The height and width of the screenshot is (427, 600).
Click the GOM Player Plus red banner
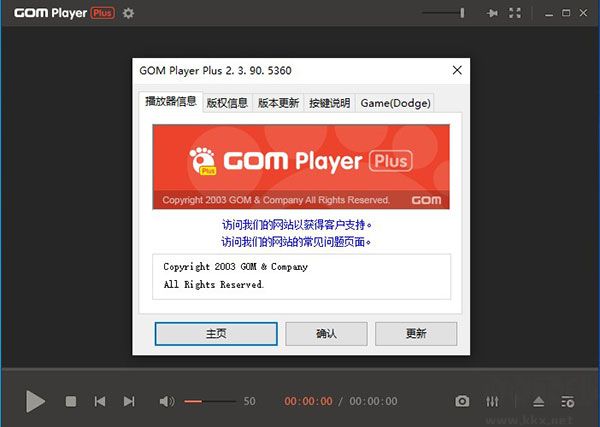pos(301,167)
